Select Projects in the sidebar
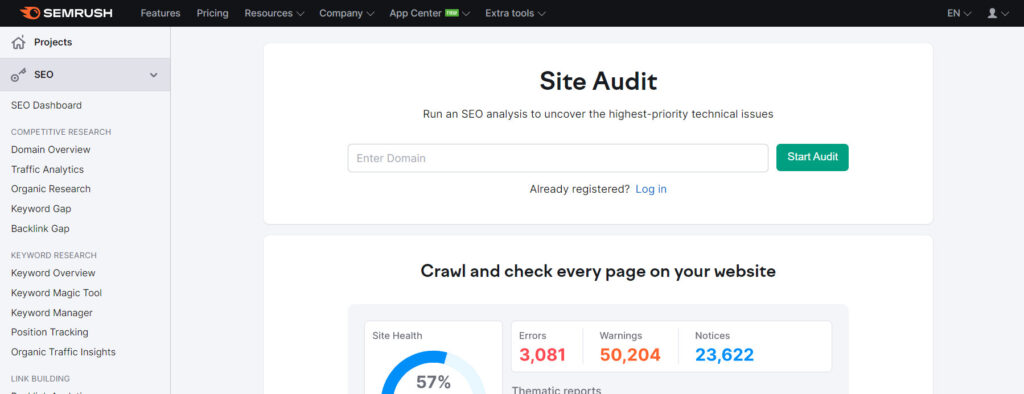The height and width of the screenshot is (394, 1024). (53, 42)
